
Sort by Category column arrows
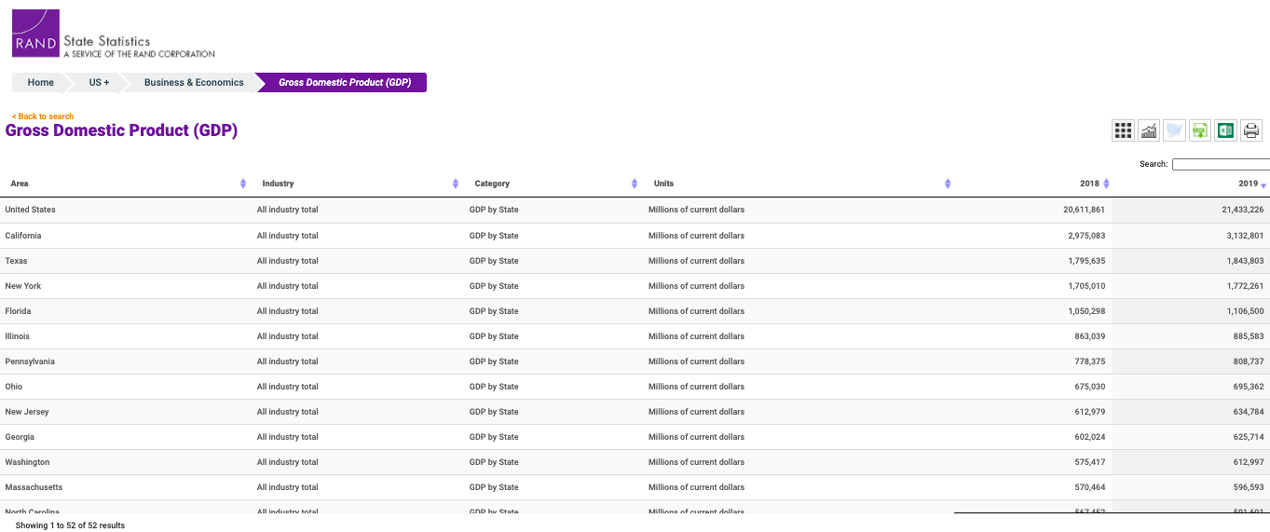(x=635, y=184)
